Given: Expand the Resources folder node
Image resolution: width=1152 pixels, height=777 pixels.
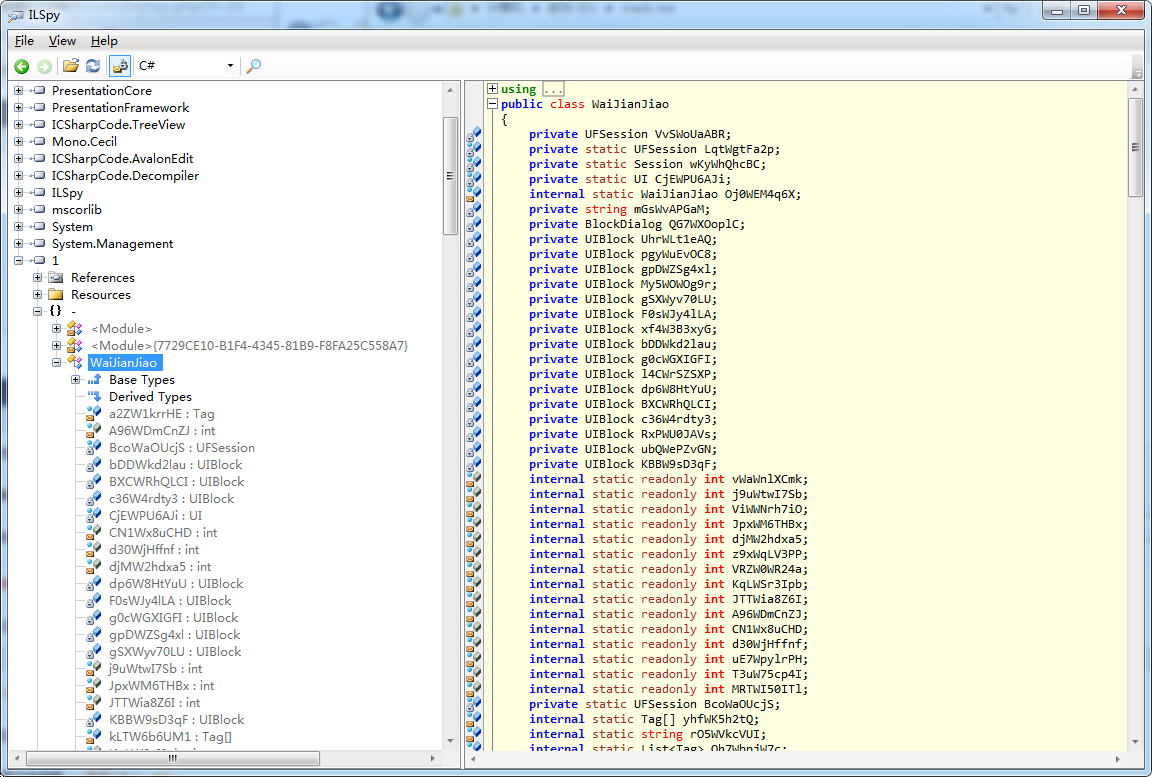Looking at the screenshot, I should 37,294.
